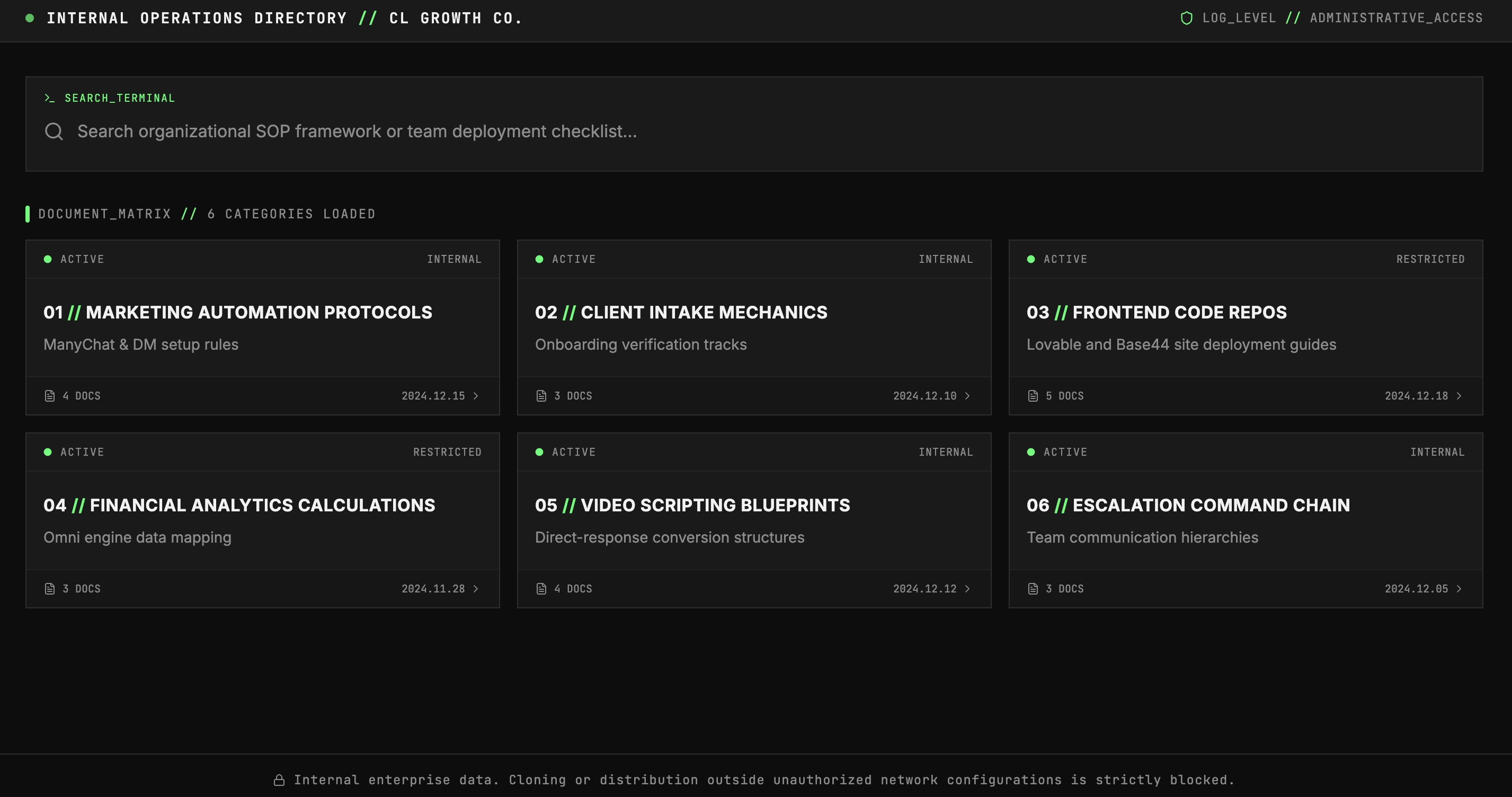Click Internal Operations Directory header title
This screenshot has height=797, width=1512.
(284, 18)
